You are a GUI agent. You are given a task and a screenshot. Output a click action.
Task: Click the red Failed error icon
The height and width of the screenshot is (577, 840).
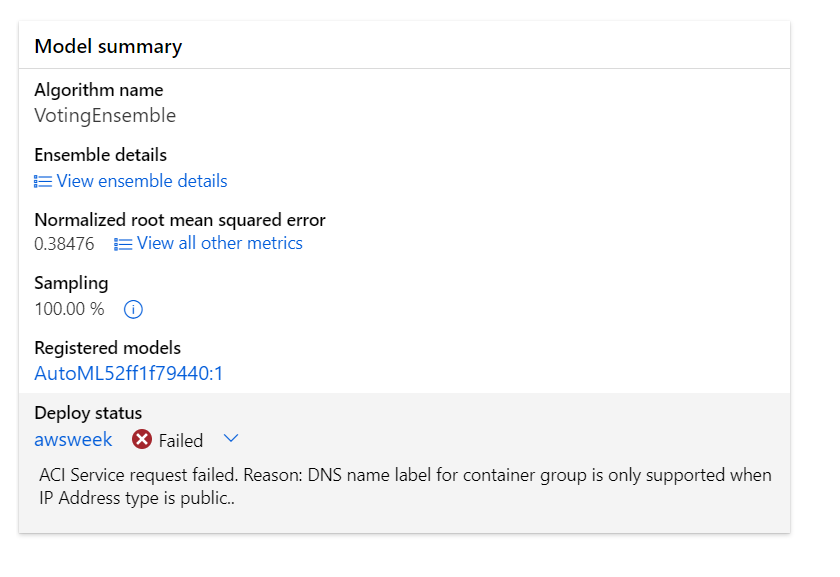[142, 440]
